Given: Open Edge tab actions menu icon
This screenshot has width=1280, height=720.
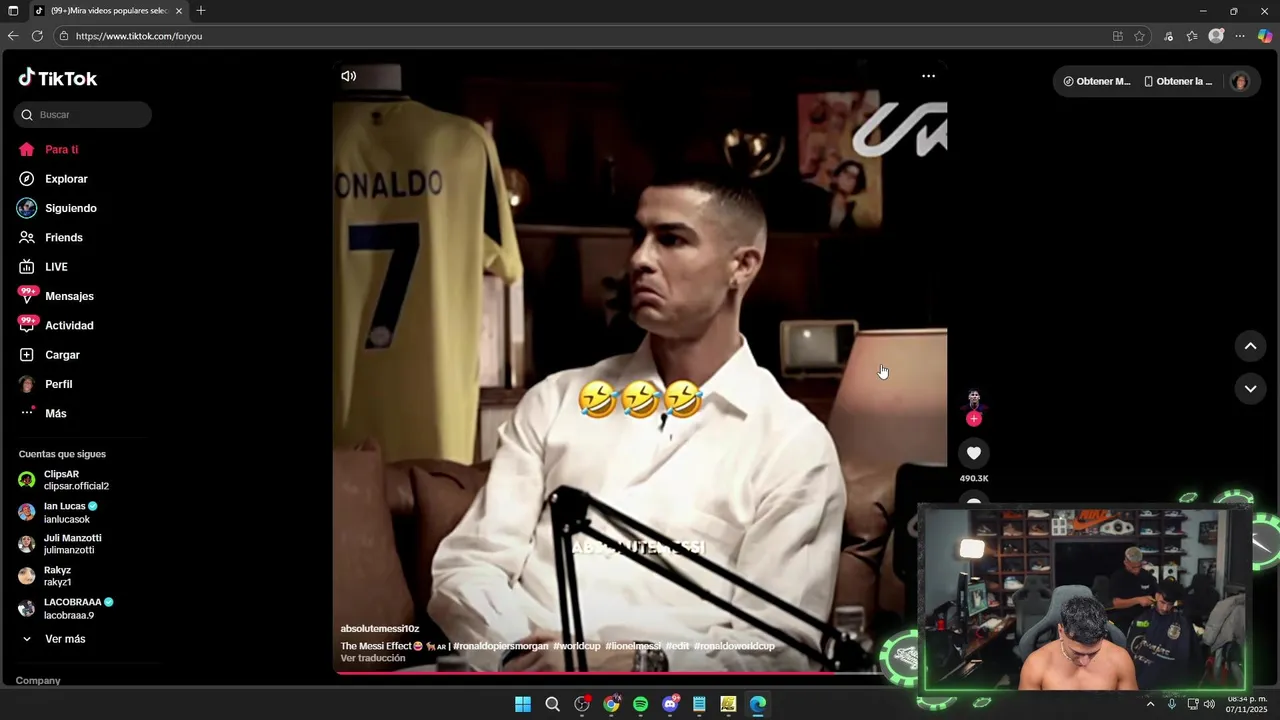Looking at the screenshot, I should (13, 11).
